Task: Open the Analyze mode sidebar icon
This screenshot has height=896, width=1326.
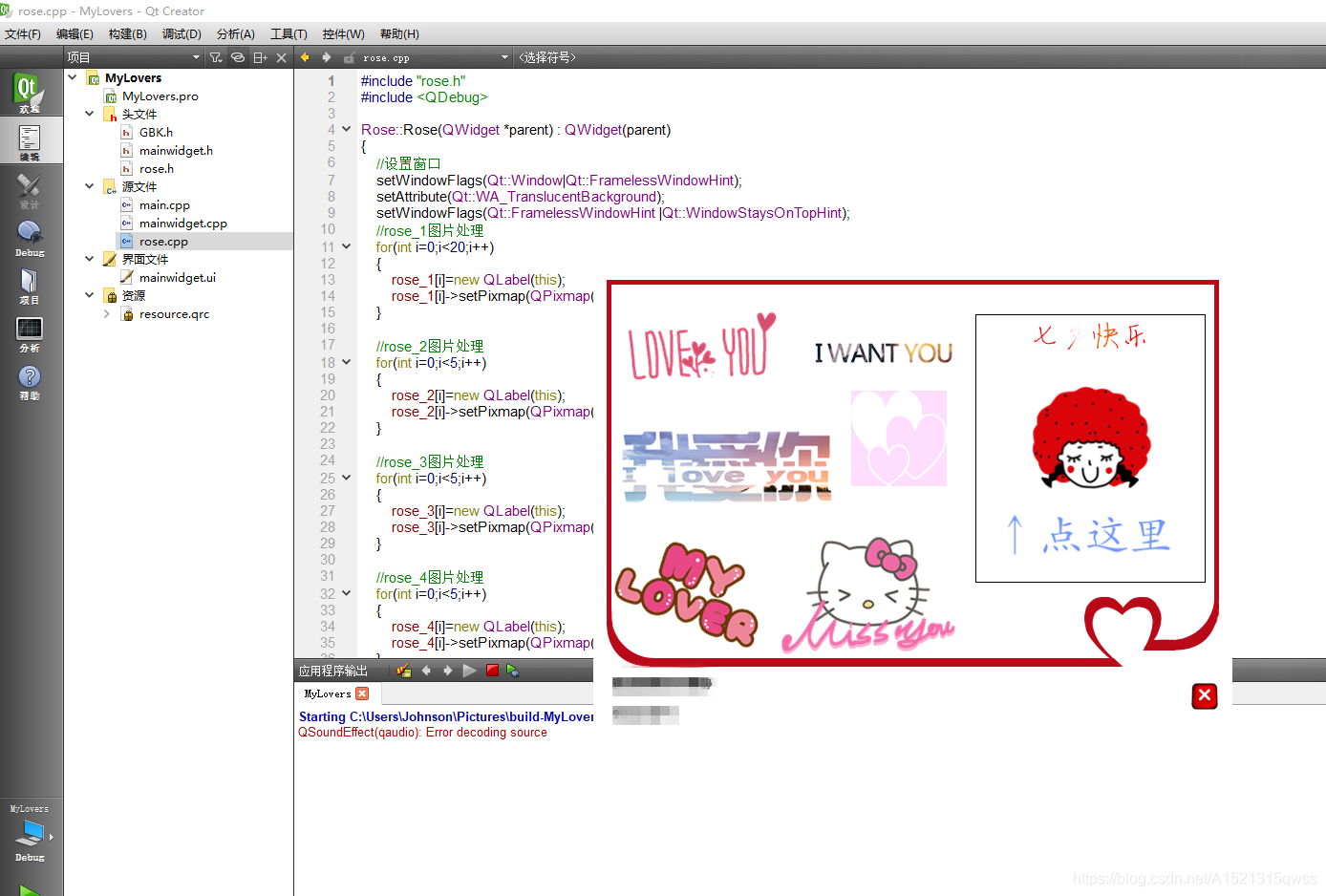Action: (x=29, y=333)
